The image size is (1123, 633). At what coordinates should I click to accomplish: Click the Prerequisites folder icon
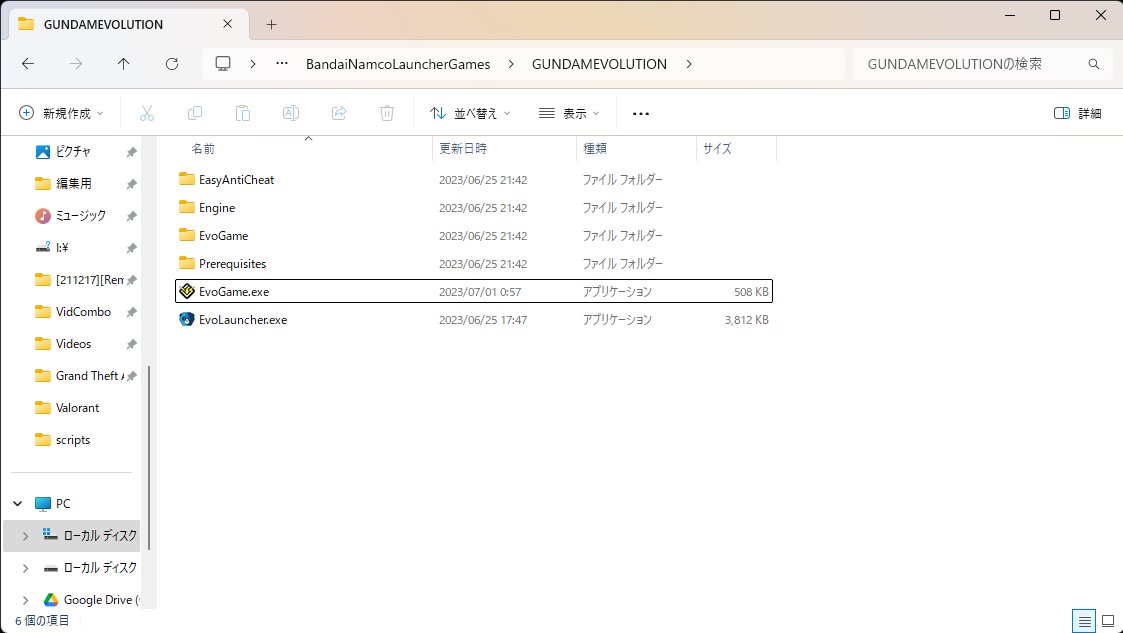[187, 263]
